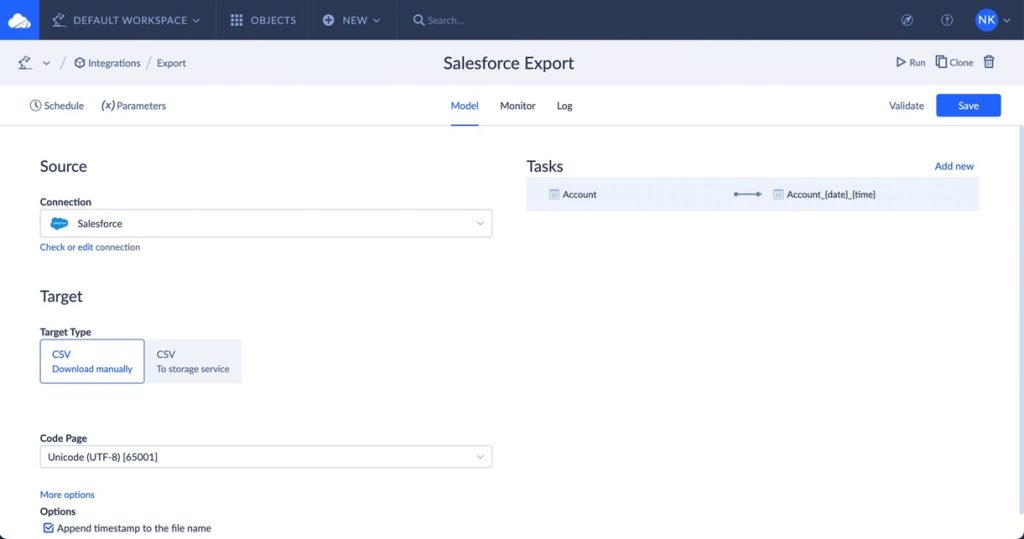
Task: Go to Integrations breadcrumb
Action: (x=107, y=63)
